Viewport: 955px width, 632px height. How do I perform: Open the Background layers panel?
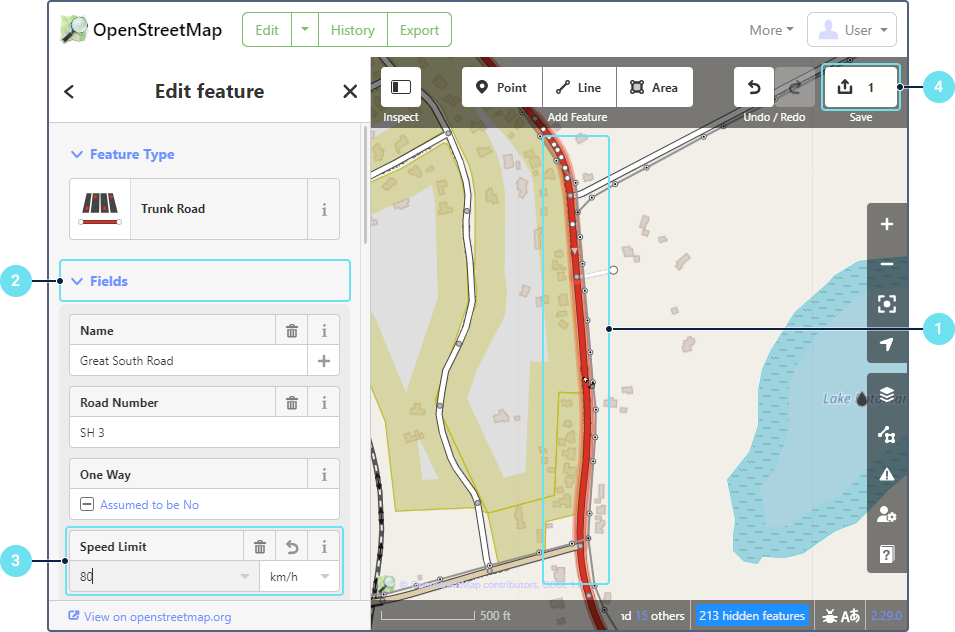[886, 394]
